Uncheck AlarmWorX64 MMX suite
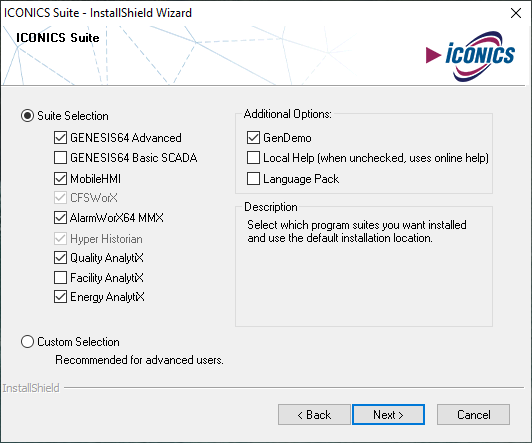 point(60,217)
